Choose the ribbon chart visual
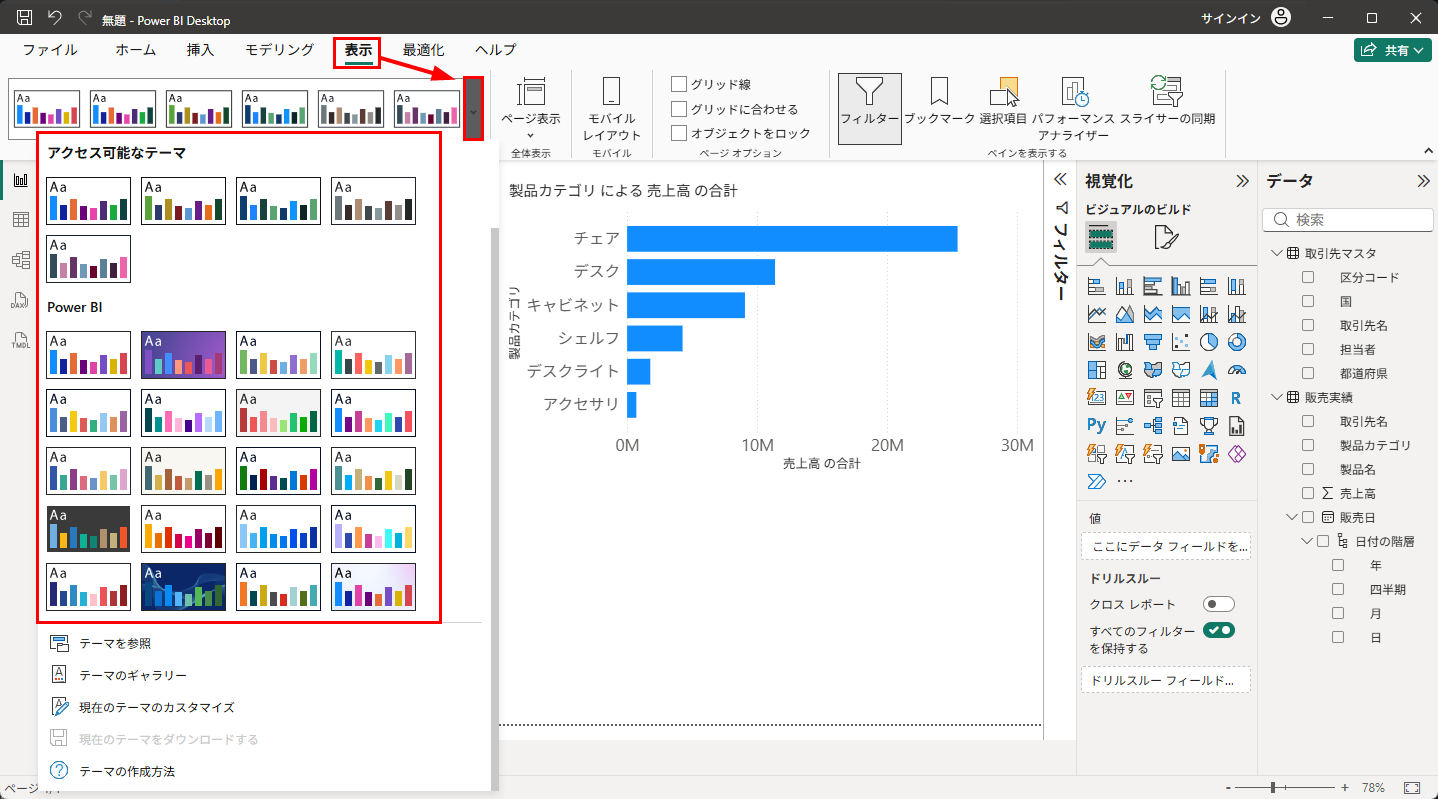Image resolution: width=1438 pixels, height=799 pixels. 1096,342
